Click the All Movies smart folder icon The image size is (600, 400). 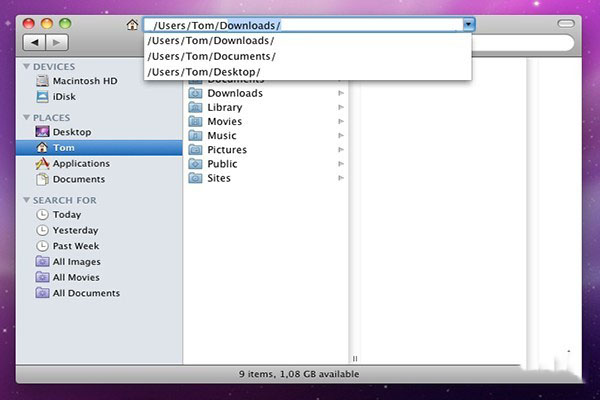[42, 277]
